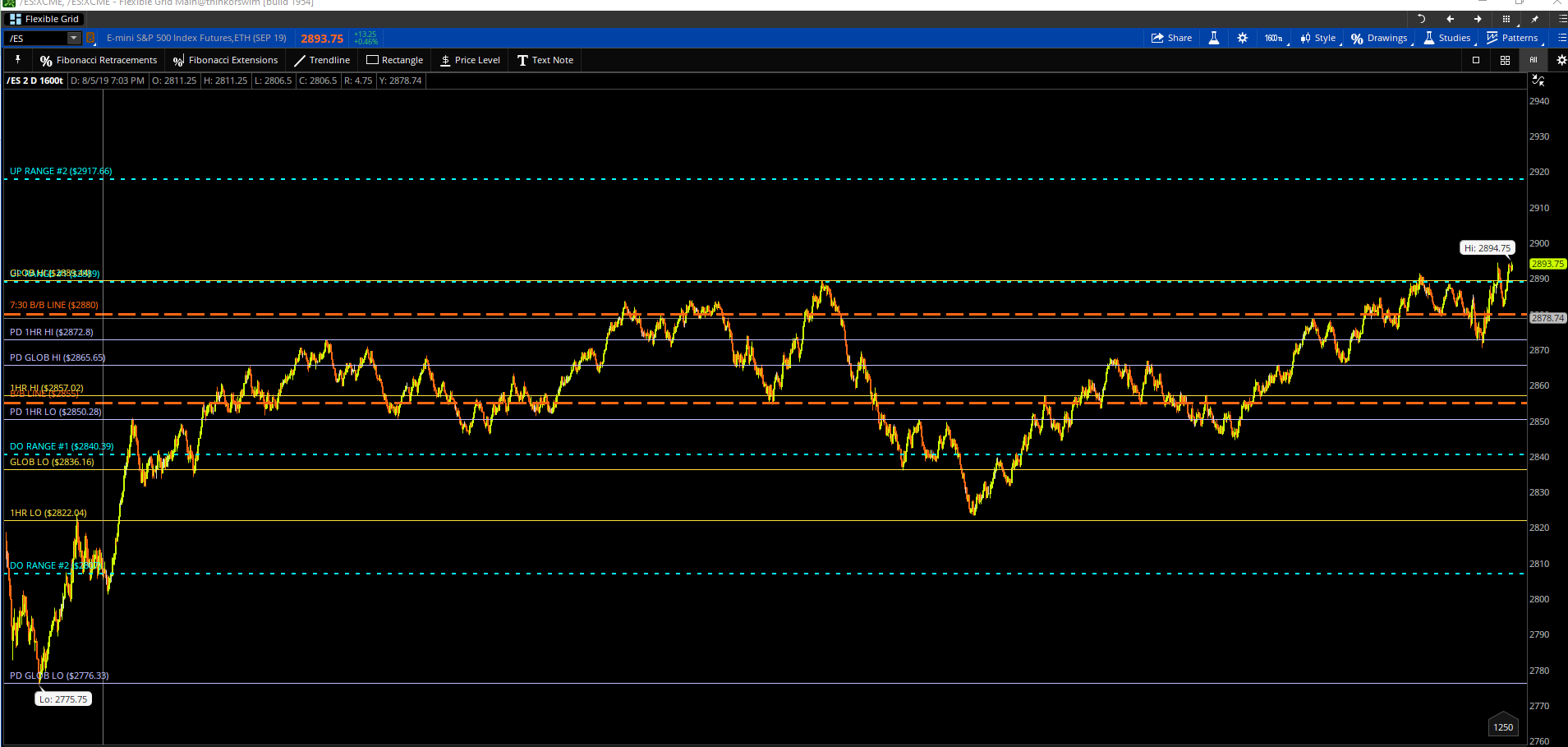Screen dimensions: 1568x747
Task: Click the 7:30 B/B LINE ($2880) label
Action: point(54,305)
